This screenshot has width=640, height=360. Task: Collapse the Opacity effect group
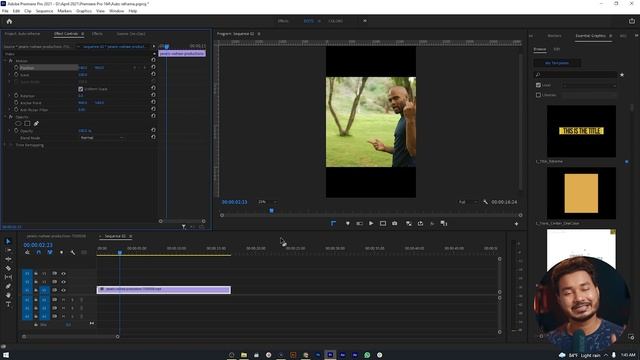click(5, 117)
